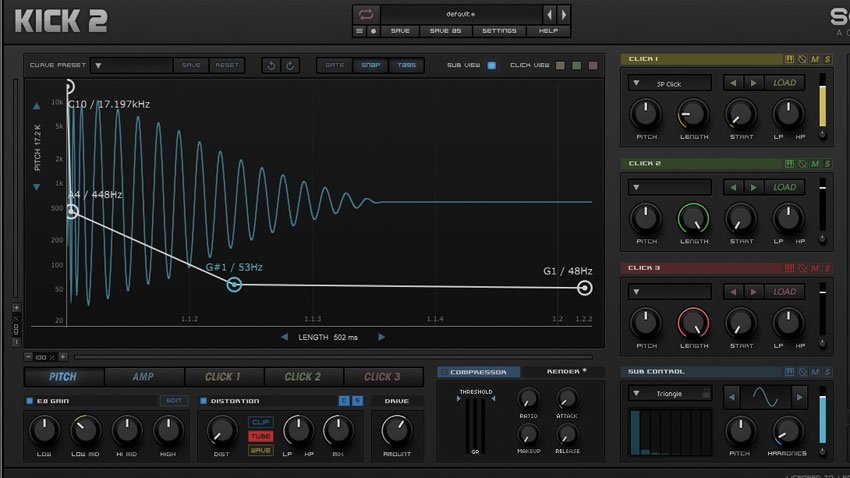Open the Triangle waveform dropdown
The width and height of the screenshot is (850, 478).
point(669,394)
